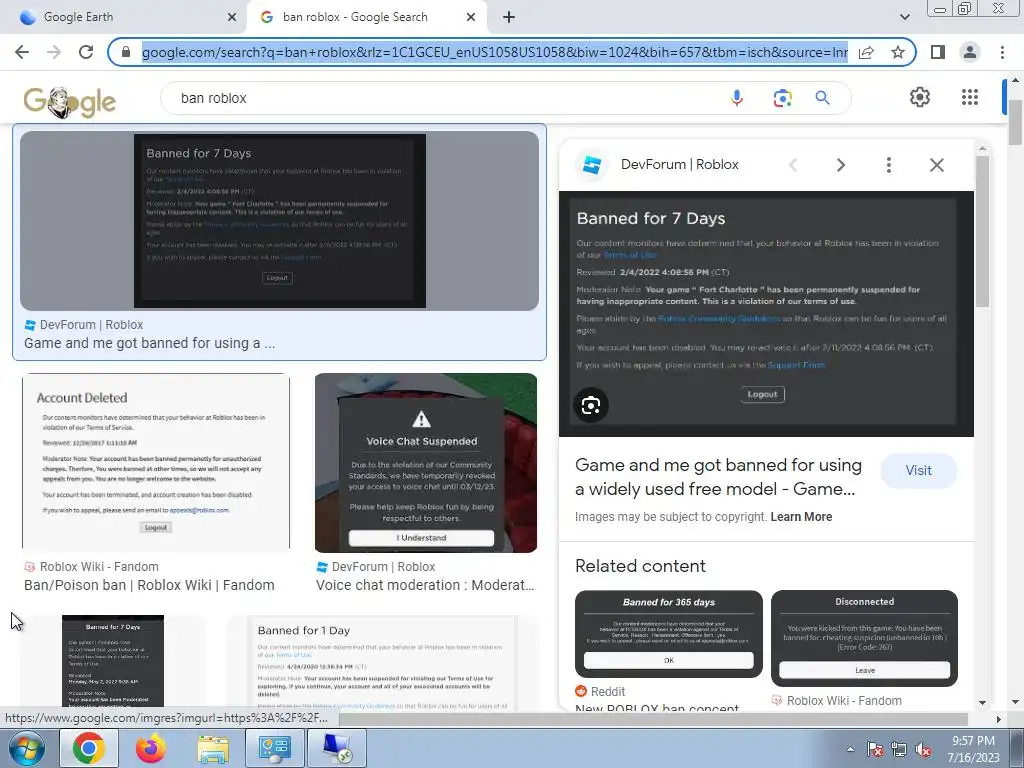Open the taskbar clock and date
Screen dimensions: 1024x768
point(973,749)
